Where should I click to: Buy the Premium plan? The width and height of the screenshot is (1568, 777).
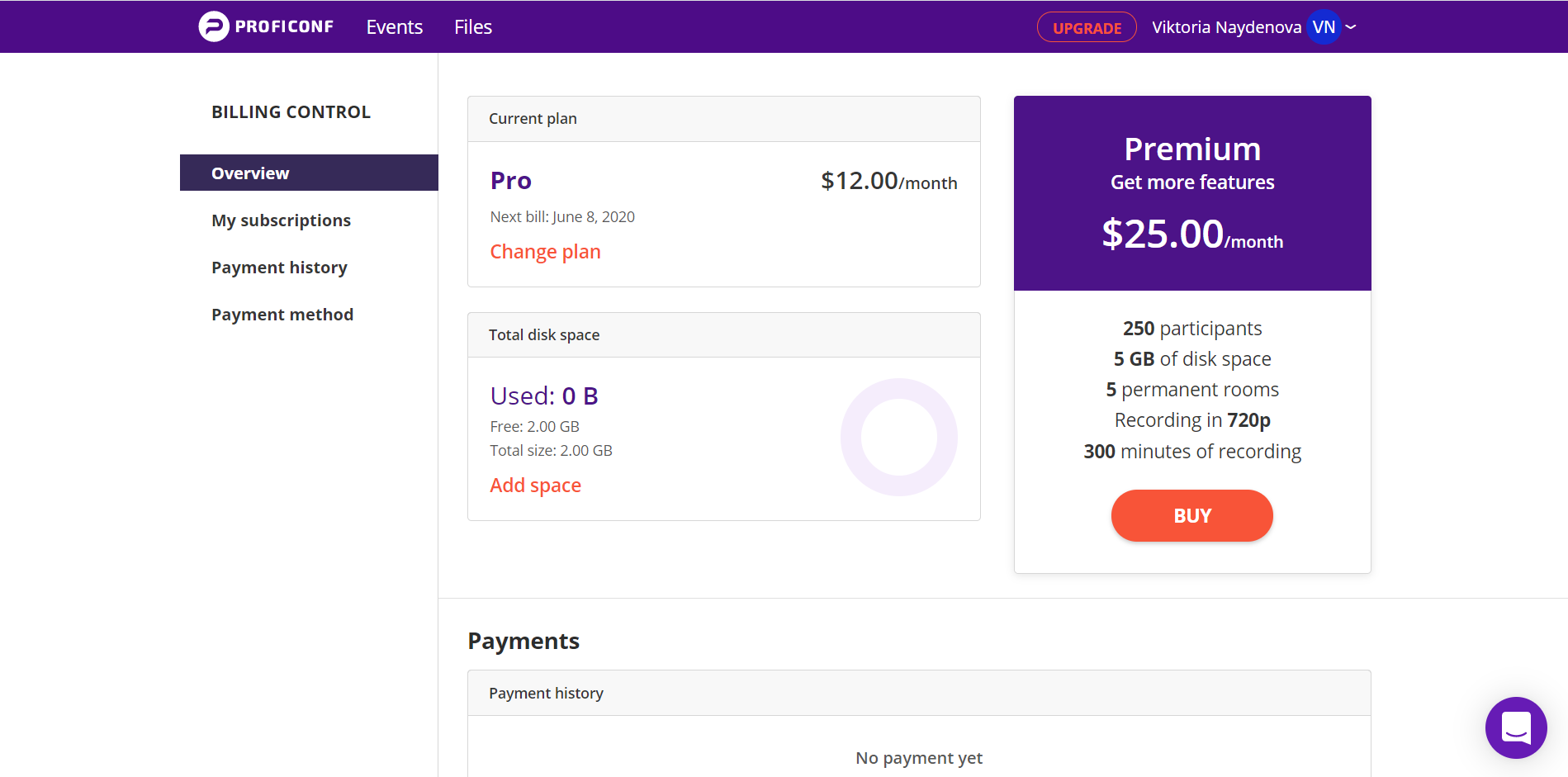coord(1191,515)
